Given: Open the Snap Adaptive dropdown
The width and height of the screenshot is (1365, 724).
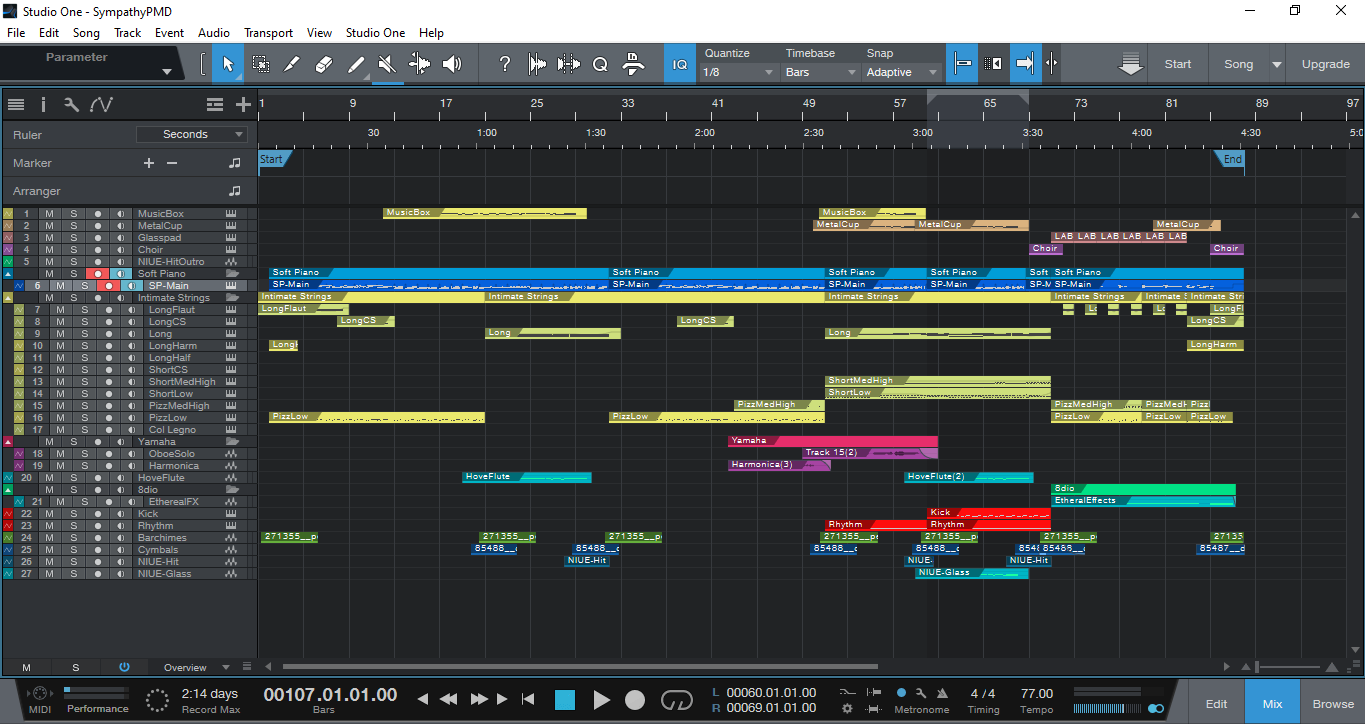Looking at the screenshot, I should coord(903,72).
